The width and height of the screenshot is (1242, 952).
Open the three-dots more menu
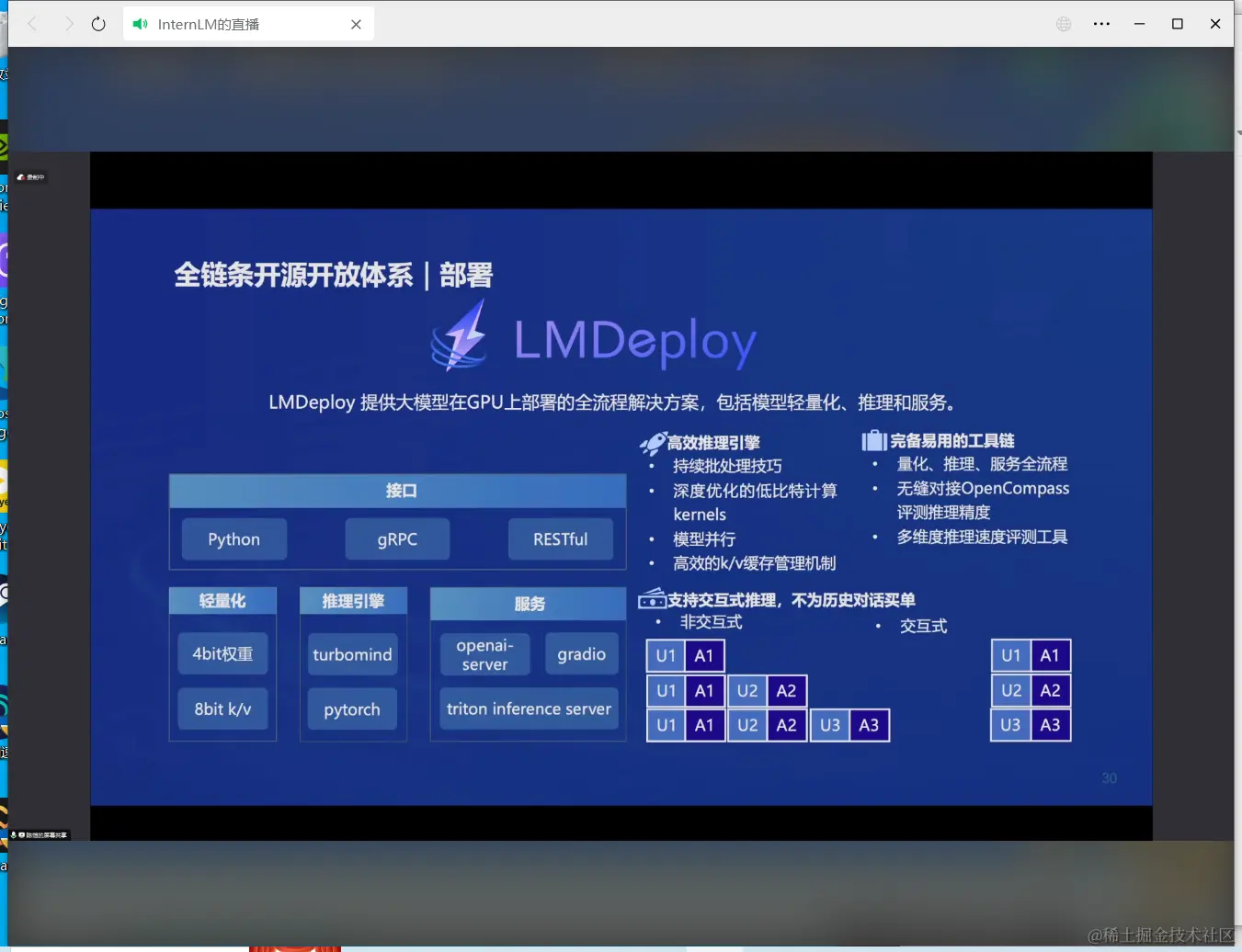click(1101, 24)
